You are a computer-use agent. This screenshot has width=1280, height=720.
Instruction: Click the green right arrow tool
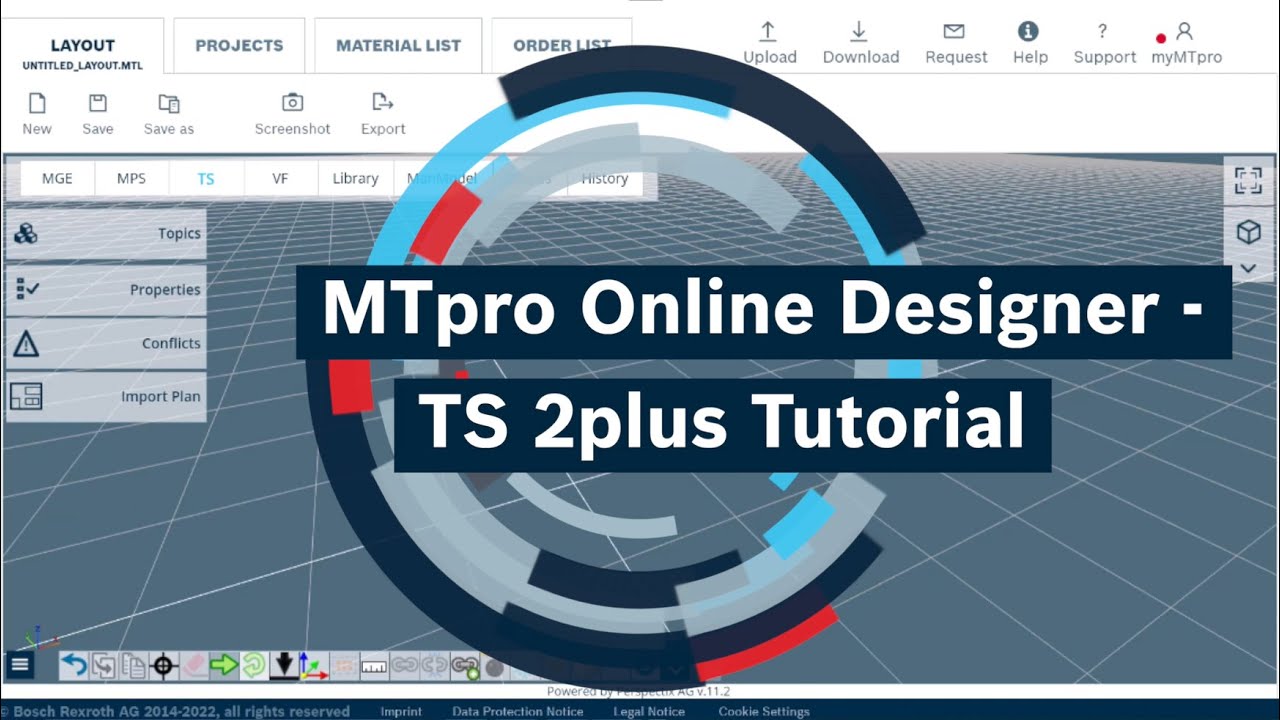click(x=224, y=666)
